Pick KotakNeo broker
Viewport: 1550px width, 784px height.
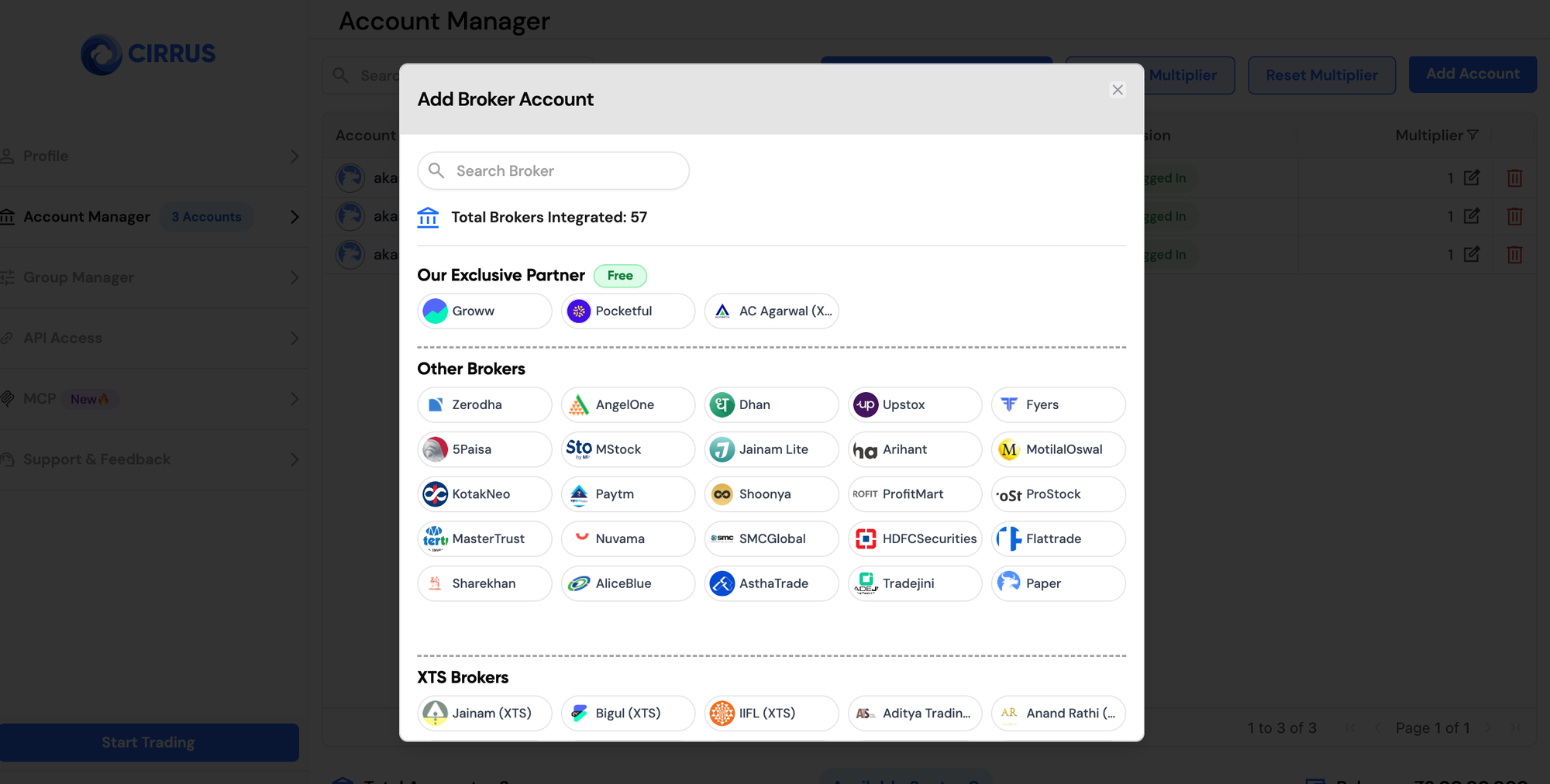coord(484,494)
